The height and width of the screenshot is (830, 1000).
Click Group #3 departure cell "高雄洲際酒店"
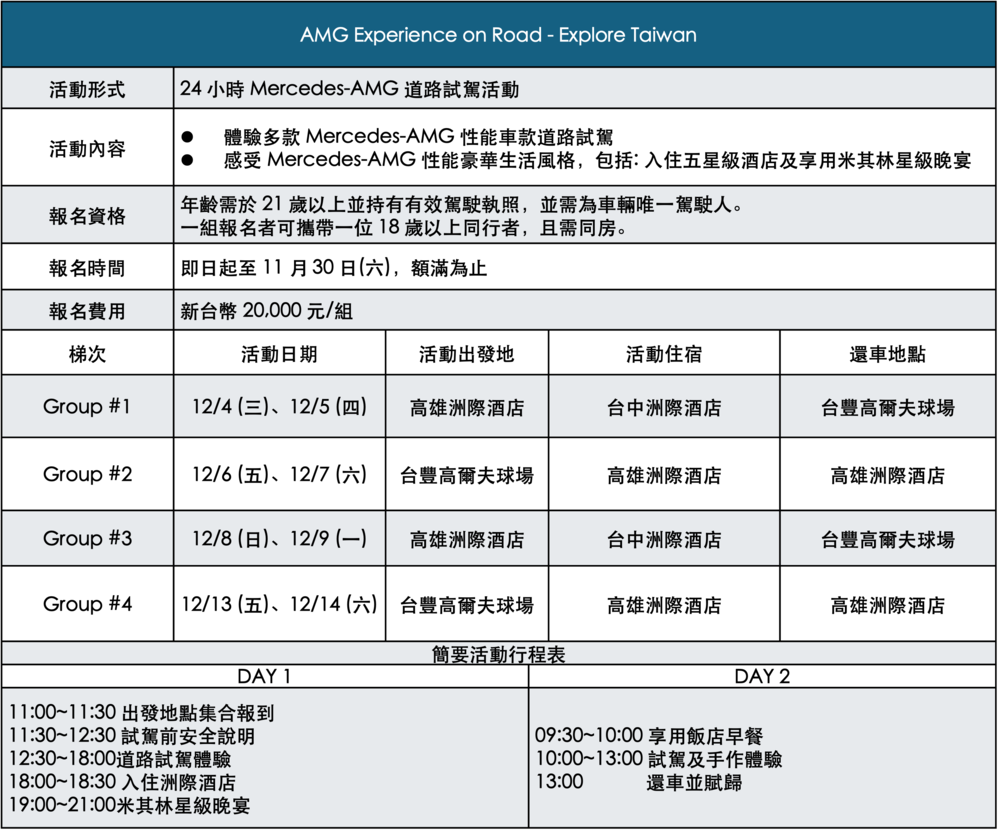click(467, 540)
